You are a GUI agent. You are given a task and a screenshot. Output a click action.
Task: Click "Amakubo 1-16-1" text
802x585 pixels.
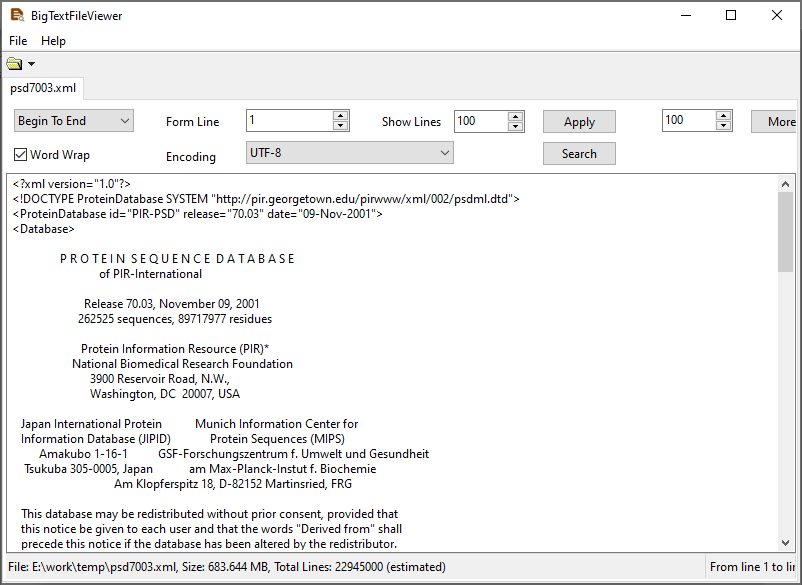[83, 454]
